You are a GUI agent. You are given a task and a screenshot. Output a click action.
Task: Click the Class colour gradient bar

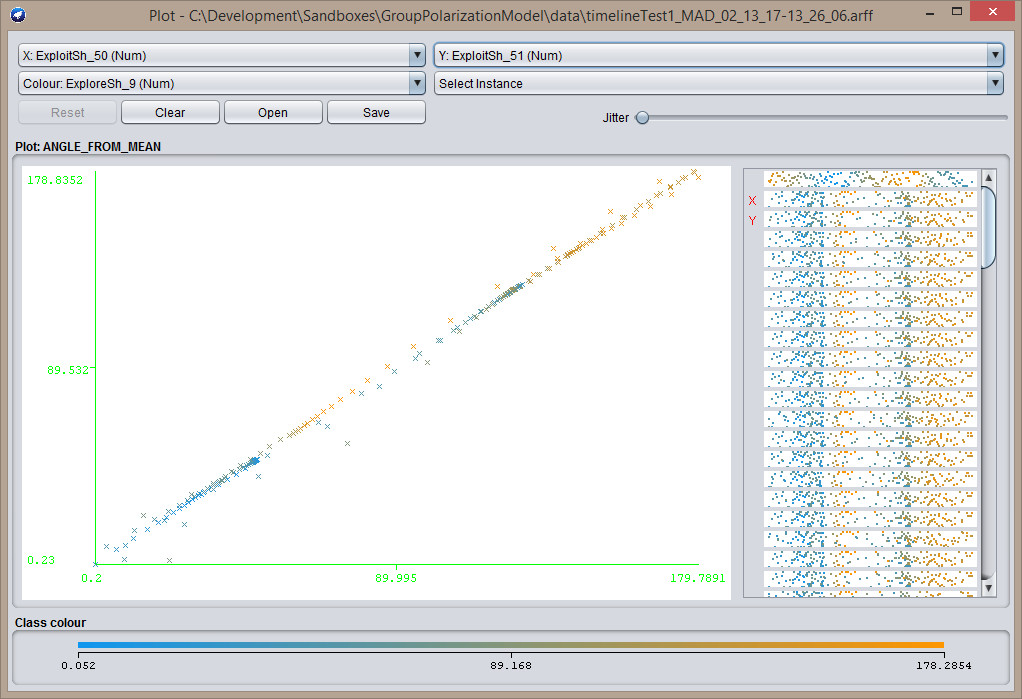510,645
